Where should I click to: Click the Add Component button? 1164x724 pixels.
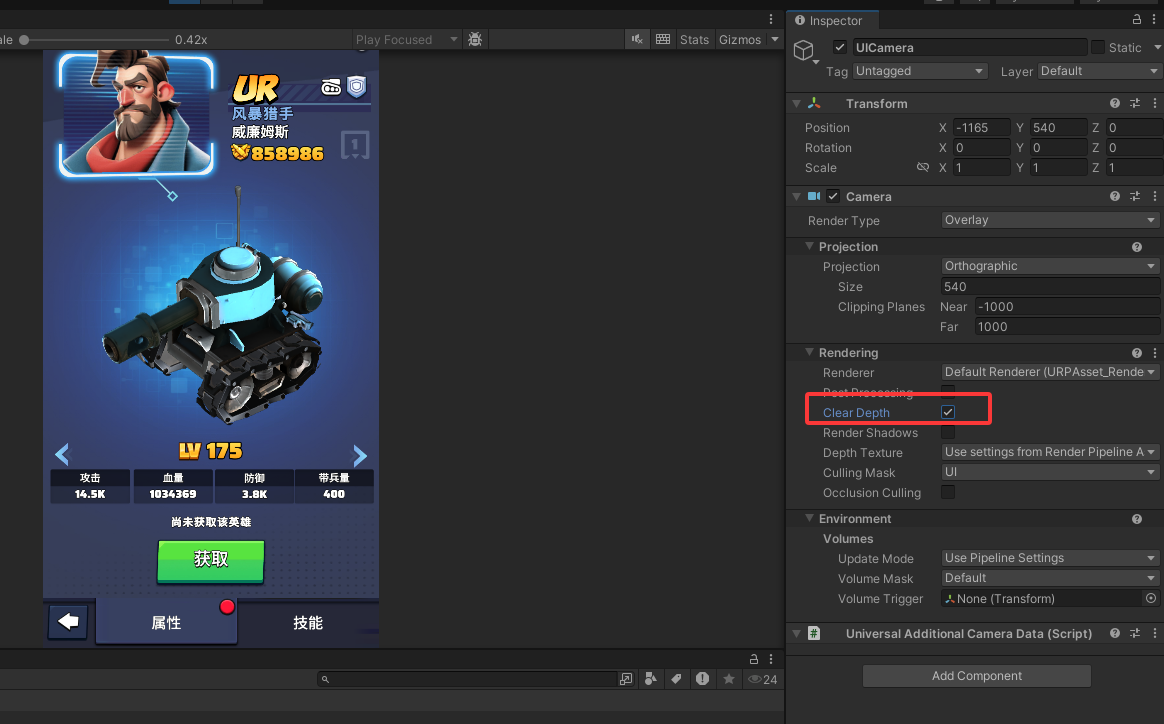[976, 675]
